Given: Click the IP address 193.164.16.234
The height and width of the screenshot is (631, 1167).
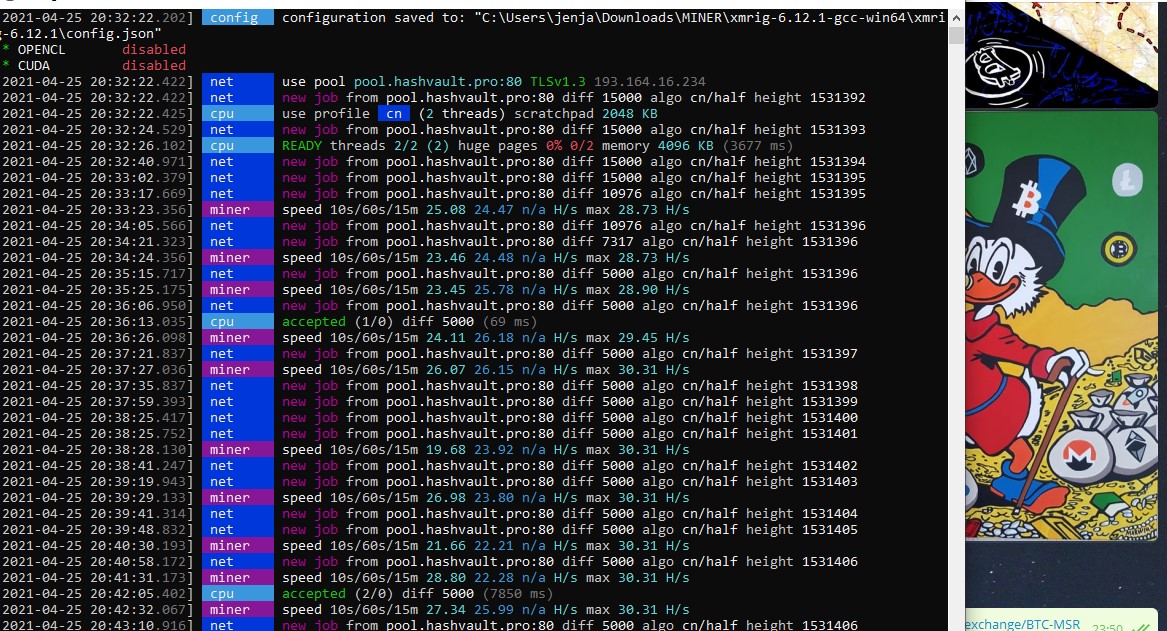Looking at the screenshot, I should 650,81.
